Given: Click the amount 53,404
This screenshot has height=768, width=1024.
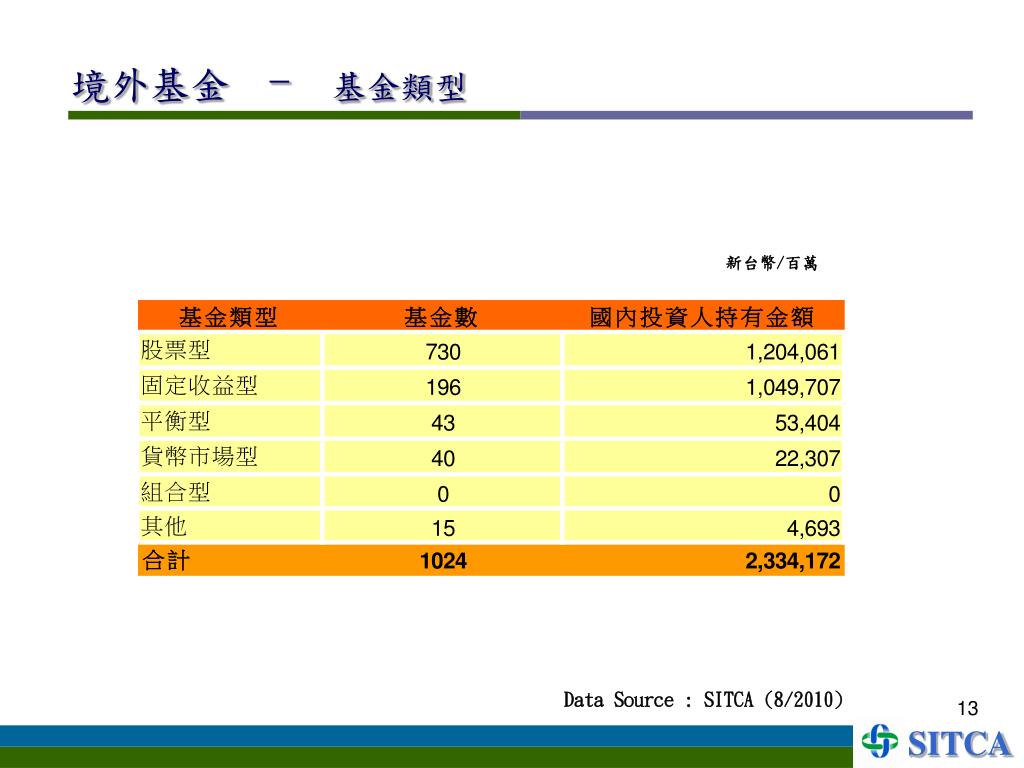Looking at the screenshot, I should coord(807,423).
